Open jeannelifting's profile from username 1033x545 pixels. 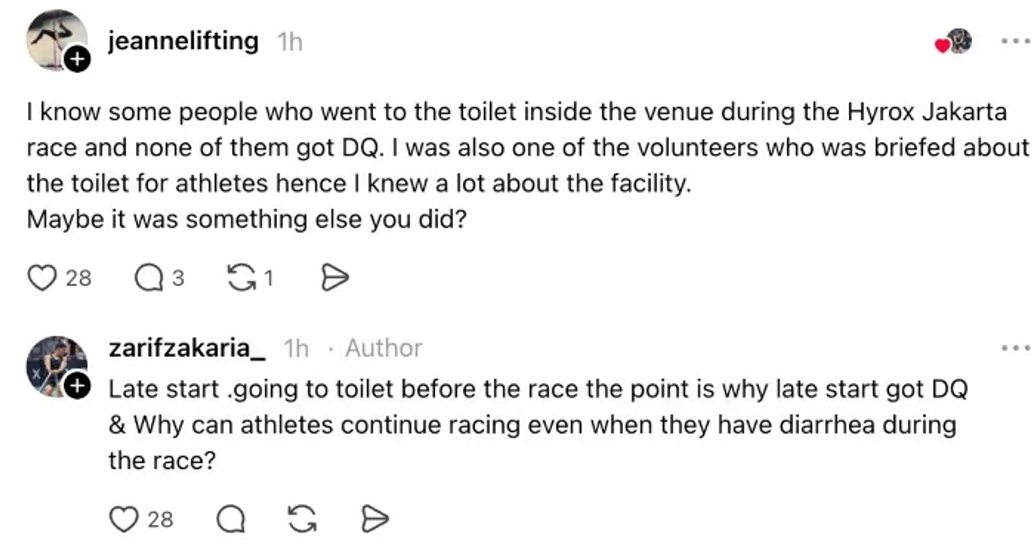coord(183,41)
